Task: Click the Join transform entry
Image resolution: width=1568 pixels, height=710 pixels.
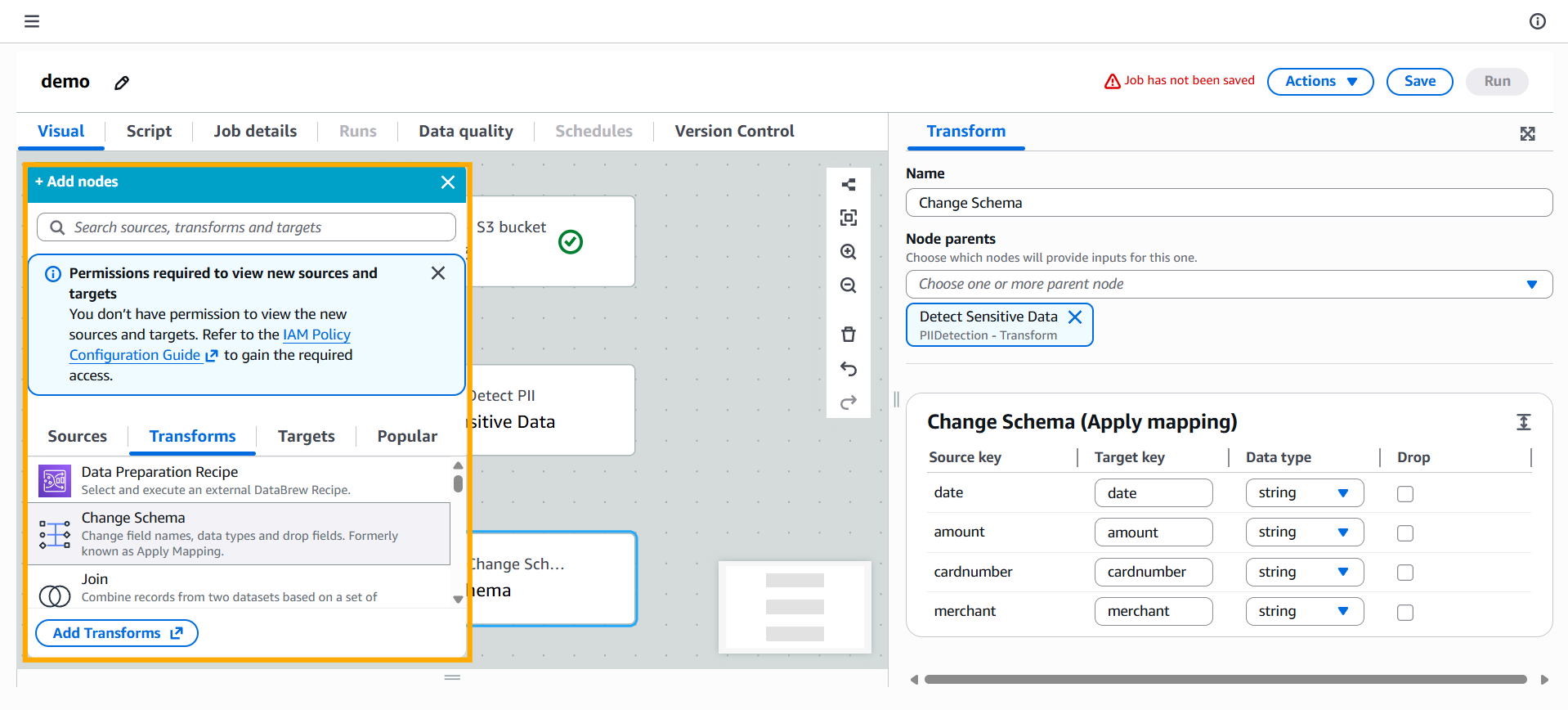Action: [239, 587]
